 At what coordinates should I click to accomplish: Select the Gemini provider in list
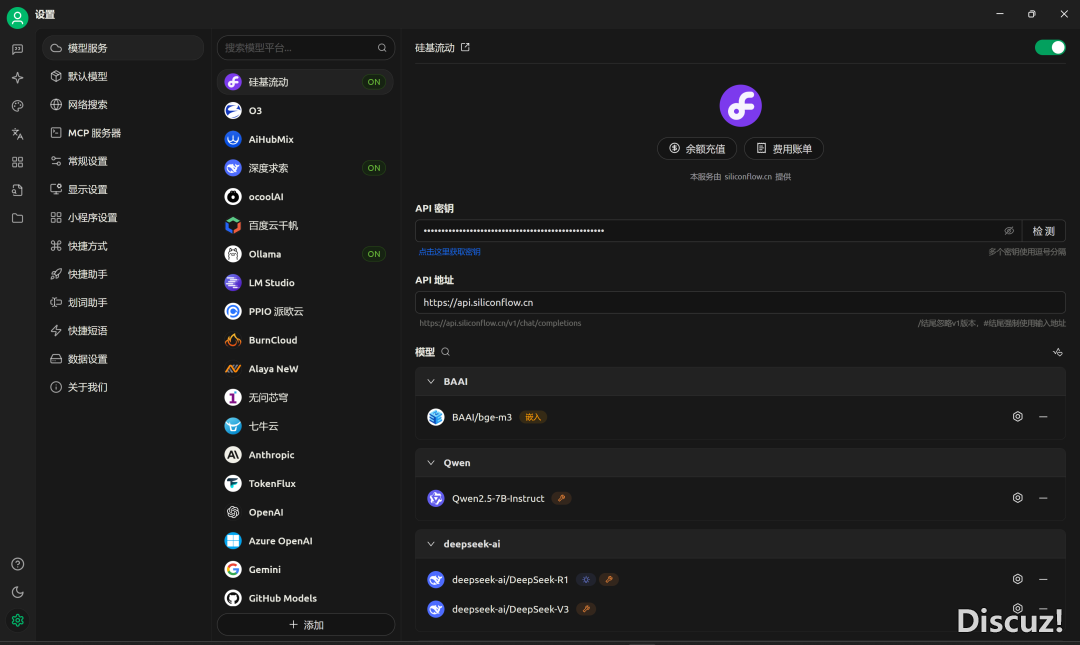(306, 569)
